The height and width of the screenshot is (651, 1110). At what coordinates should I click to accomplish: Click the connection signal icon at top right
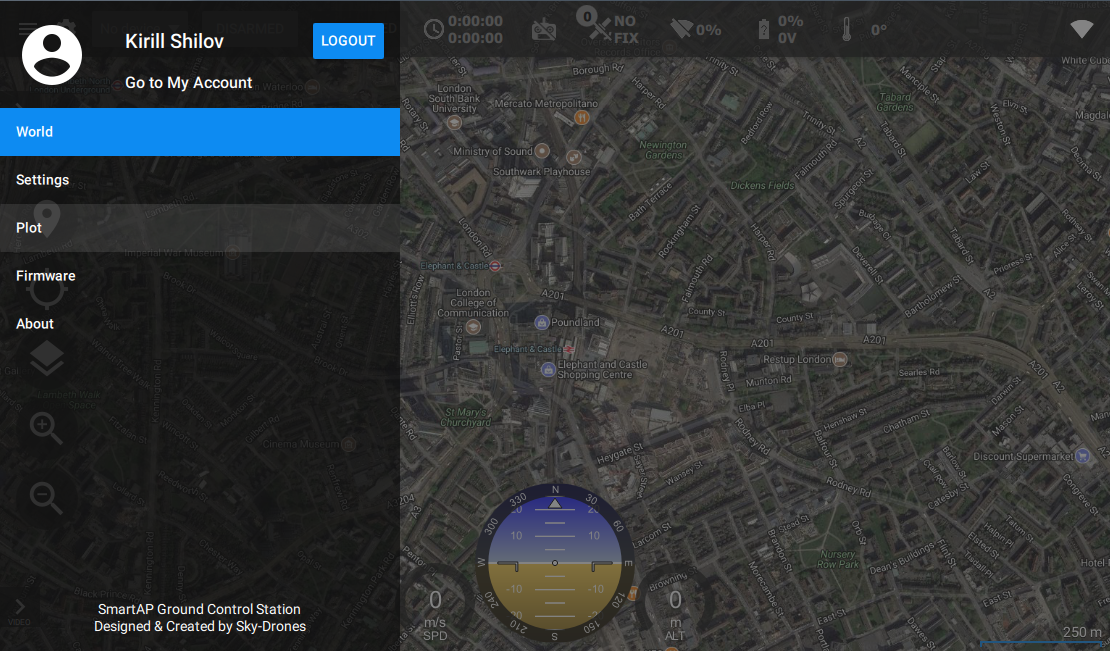click(1082, 29)
